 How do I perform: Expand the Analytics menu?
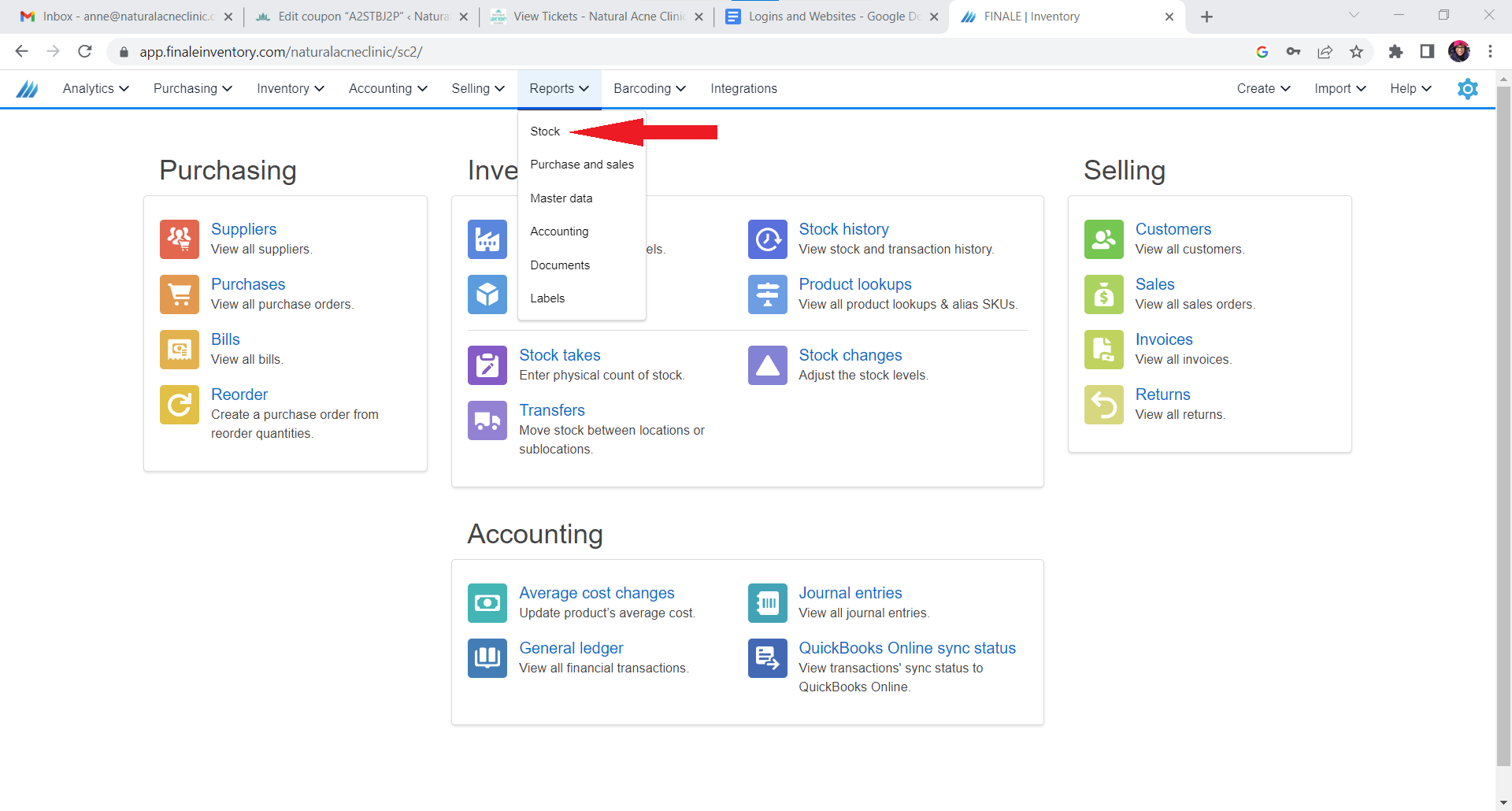[95, 89]
